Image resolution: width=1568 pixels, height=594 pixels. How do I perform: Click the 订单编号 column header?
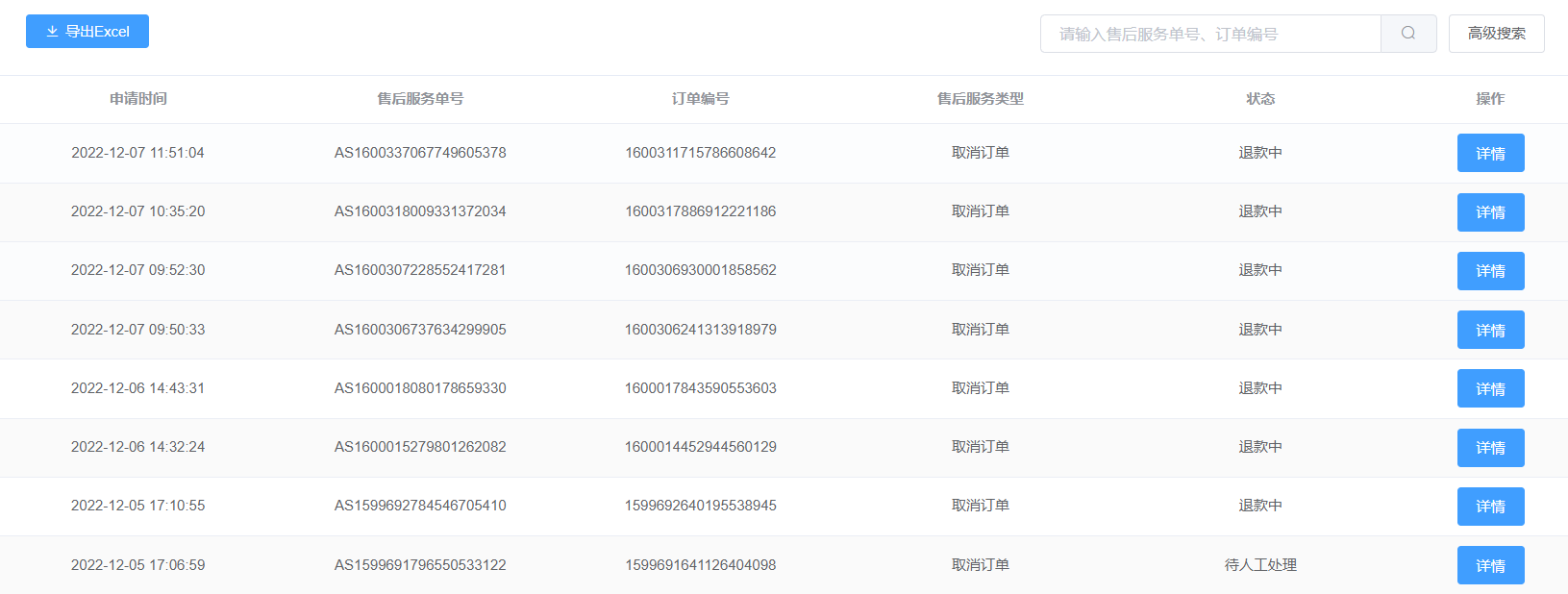point(700,99)
